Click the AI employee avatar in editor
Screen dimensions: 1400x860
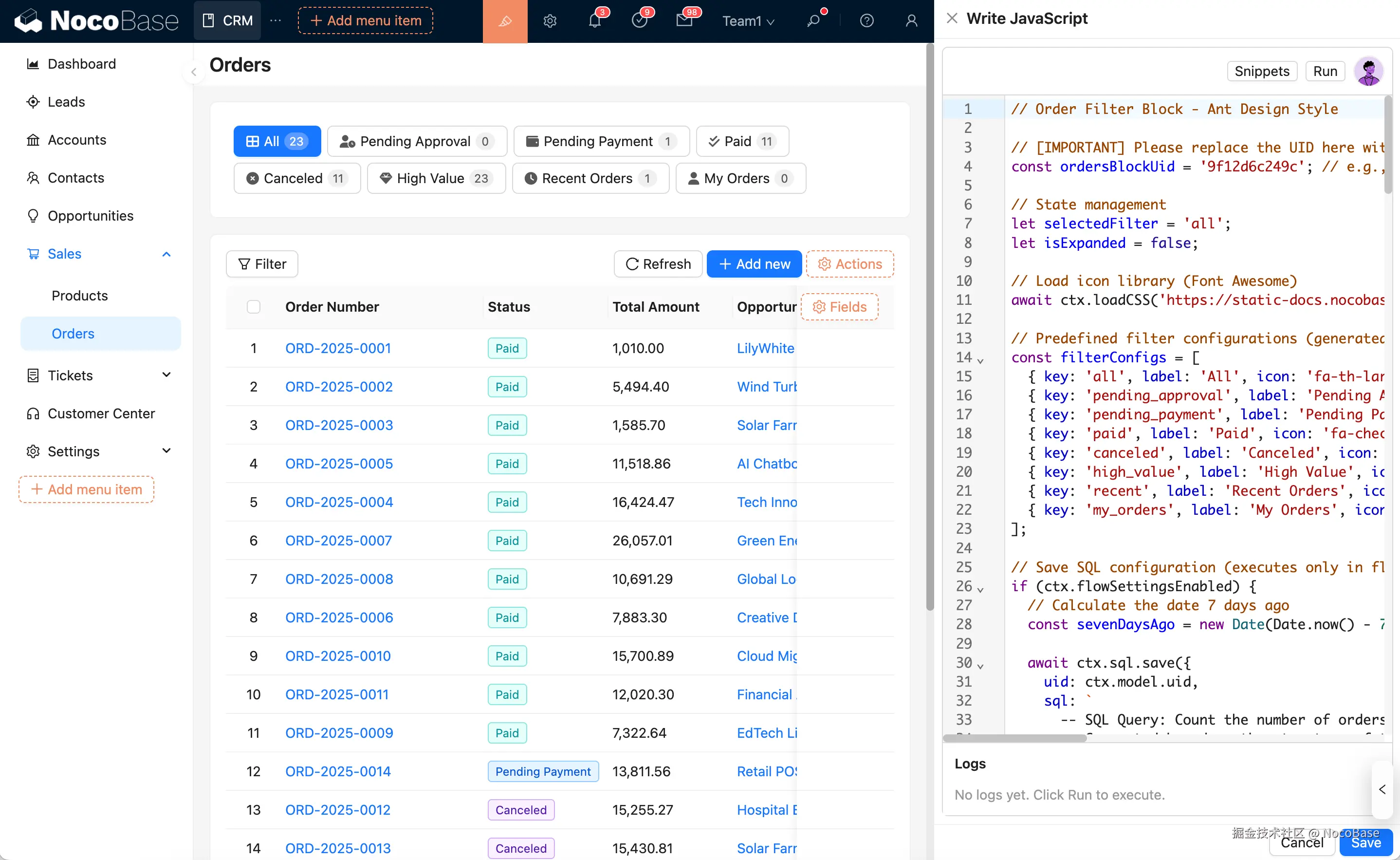click(1368, 72)
